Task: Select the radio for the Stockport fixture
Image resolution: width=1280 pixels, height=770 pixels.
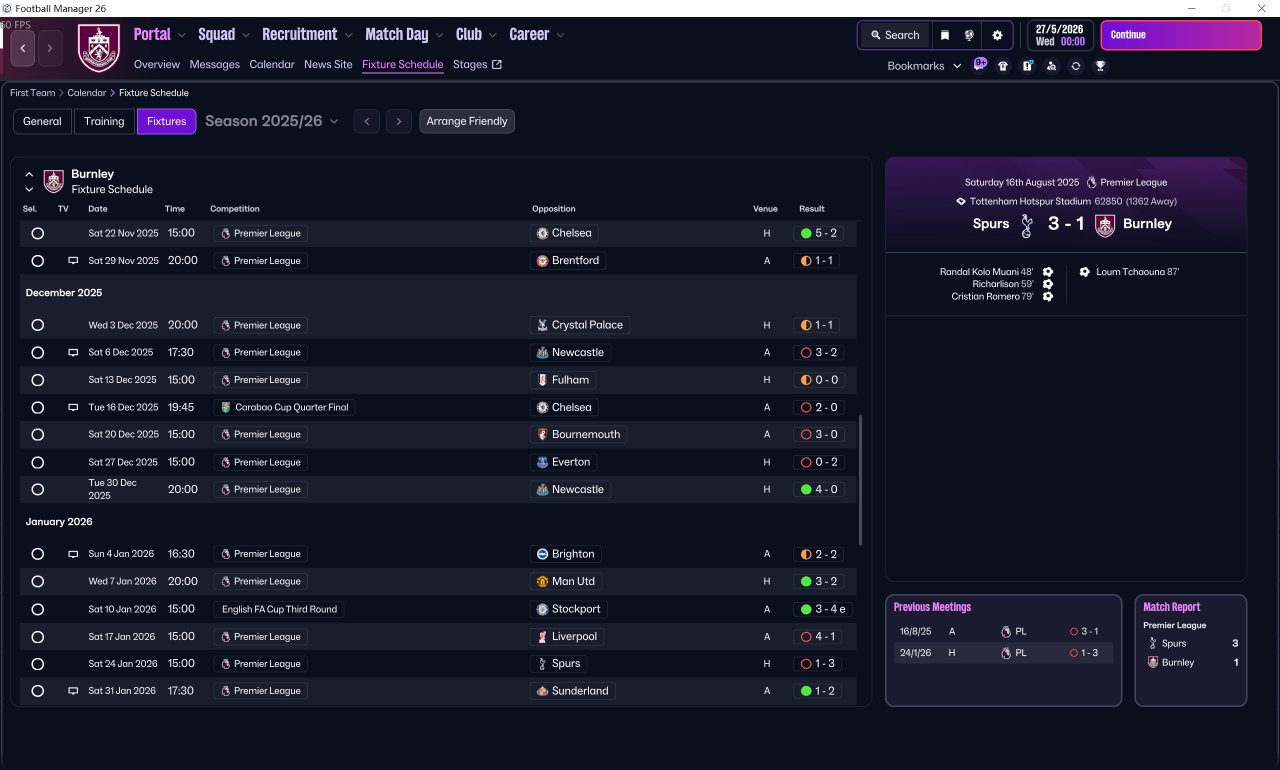Action: [x=37, y=609]
